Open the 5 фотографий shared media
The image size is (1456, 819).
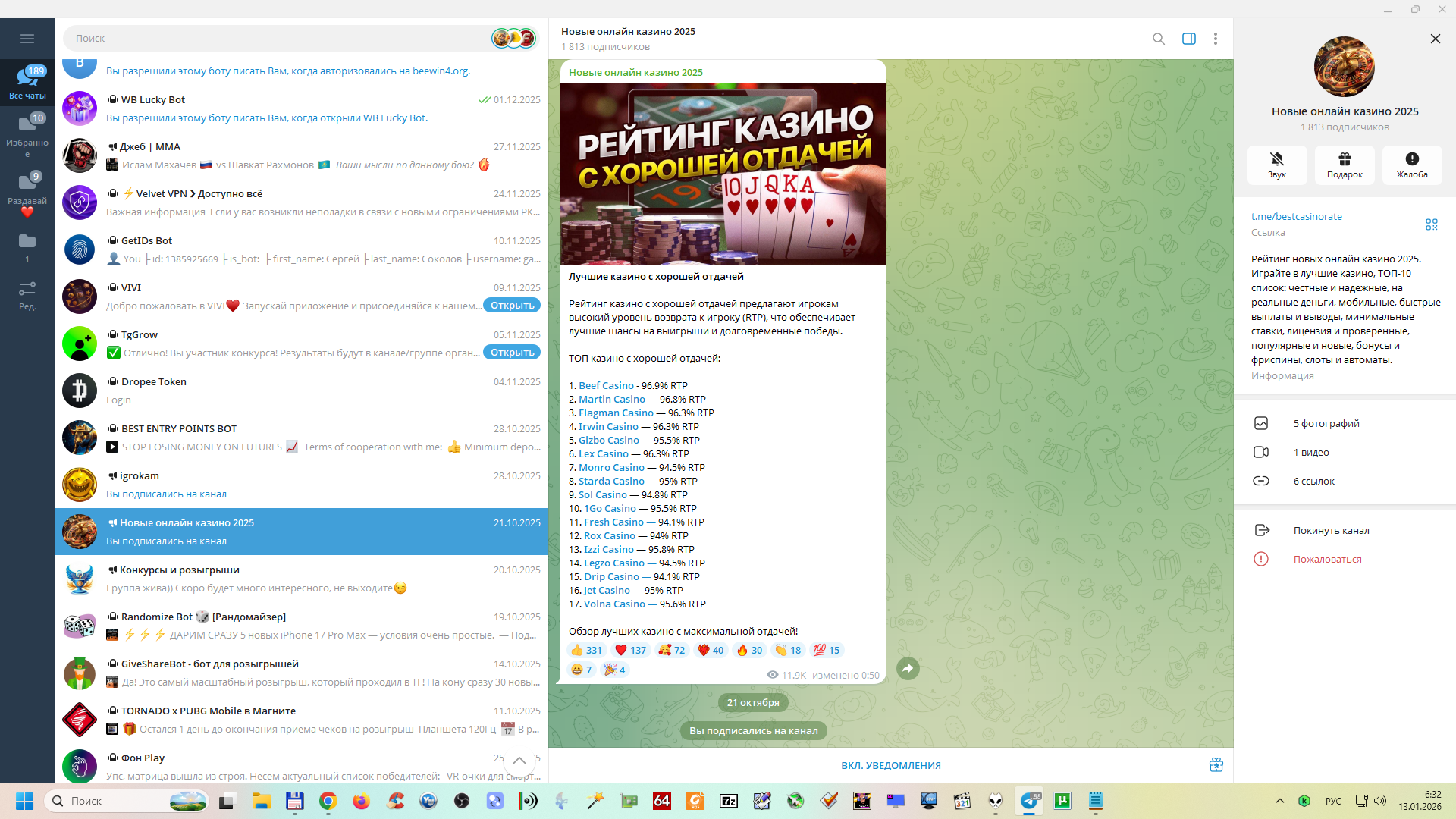[x=1326, y=423]
